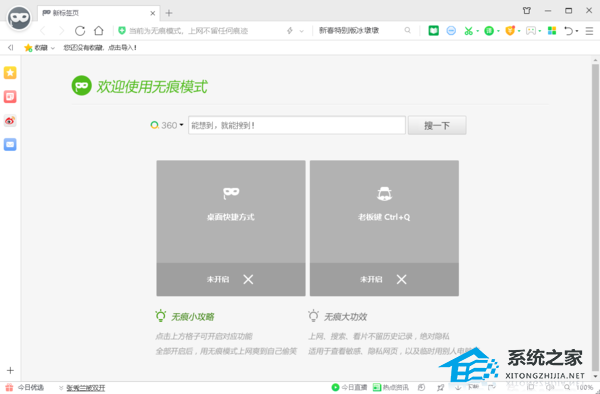Click the green mask logo beside 欢迎使用无痕模式
Image resolution: width=600 pixels, height=394 pixels.
point(82,86)
